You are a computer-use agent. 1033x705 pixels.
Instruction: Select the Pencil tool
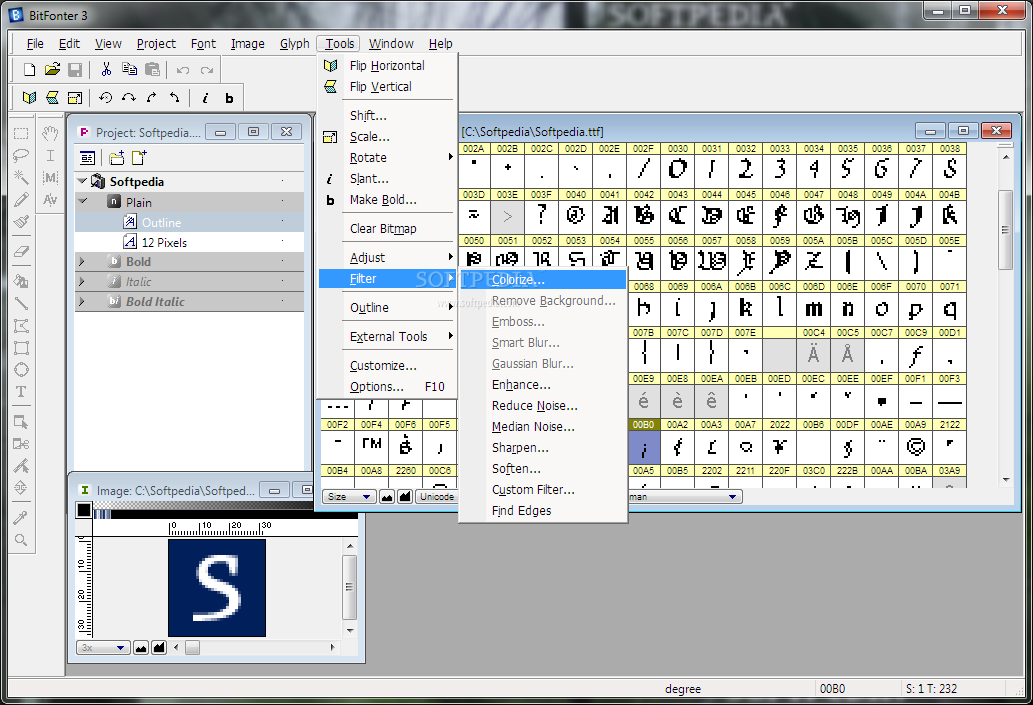[21, 199]
